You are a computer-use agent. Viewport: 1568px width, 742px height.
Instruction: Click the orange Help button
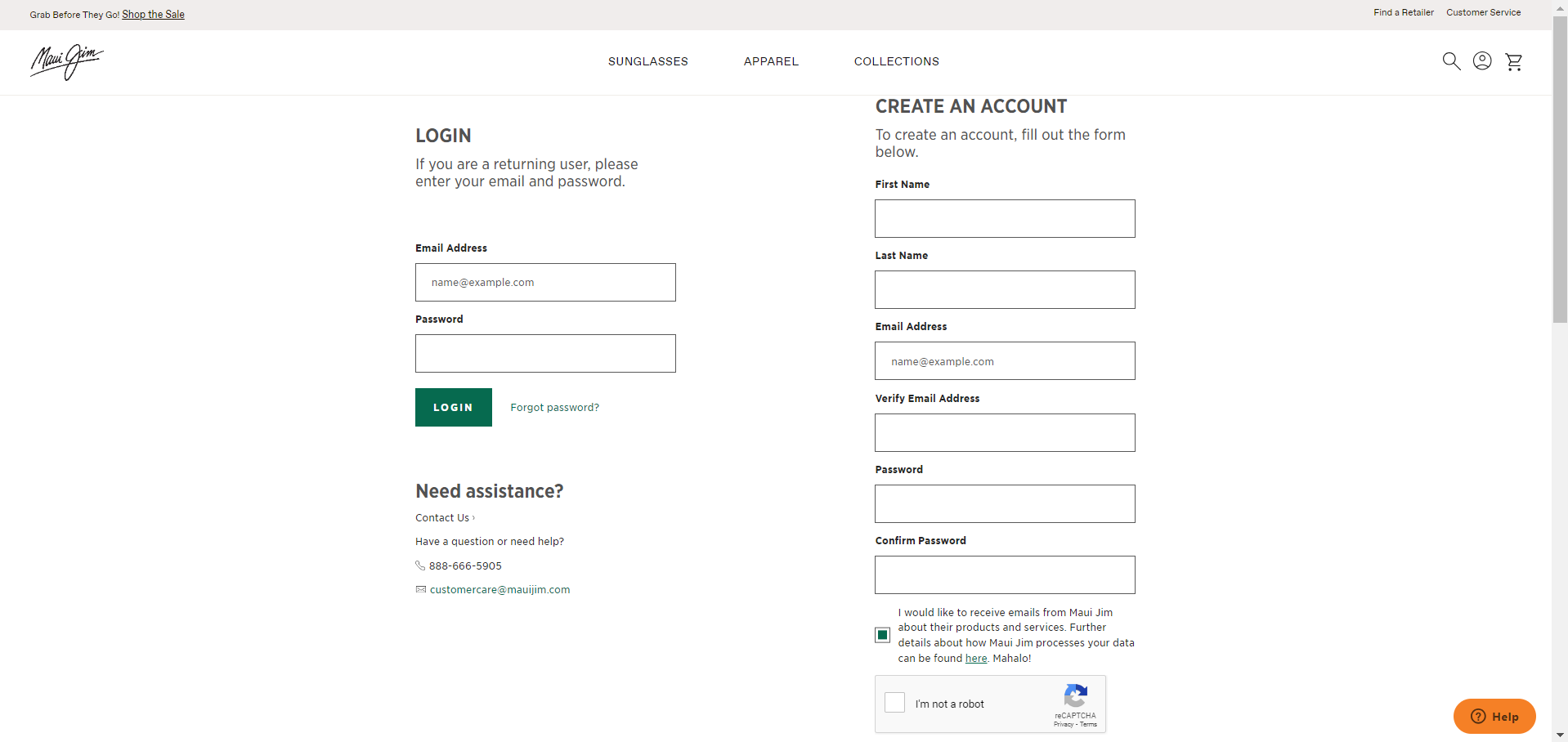pos(1494,717)
